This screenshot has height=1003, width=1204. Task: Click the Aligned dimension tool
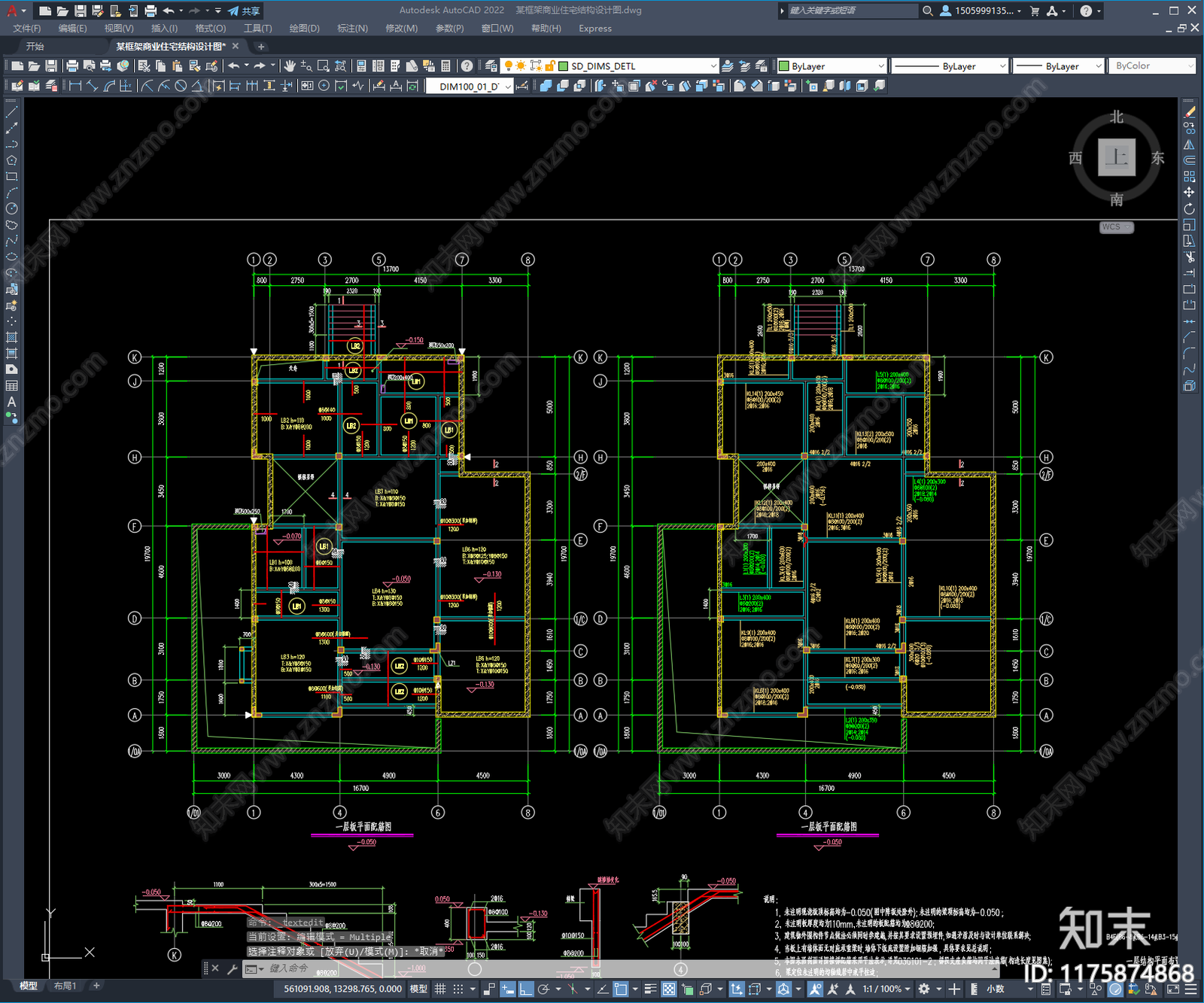92,86
